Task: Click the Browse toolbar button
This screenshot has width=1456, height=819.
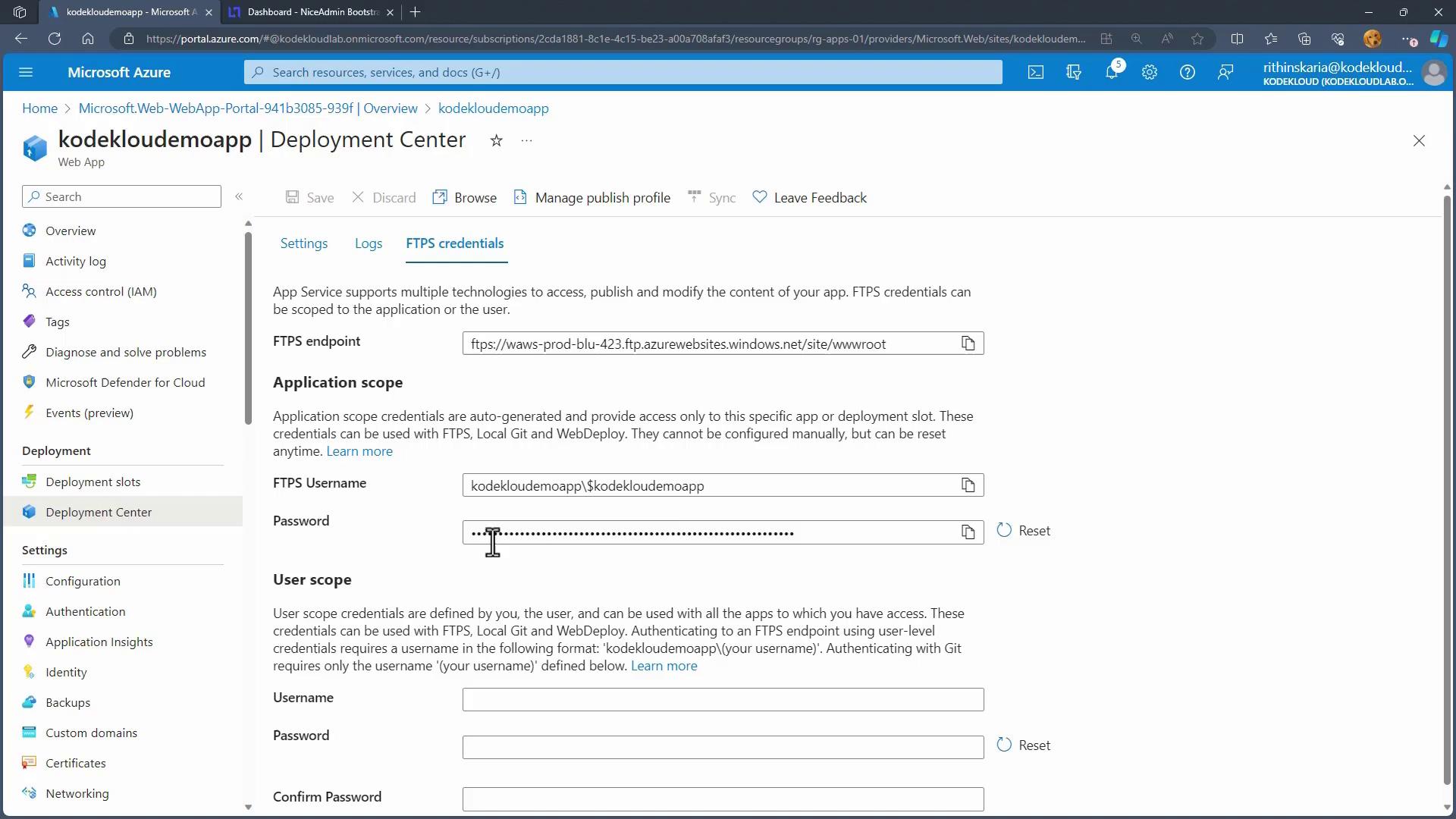Action: (465, 198)
